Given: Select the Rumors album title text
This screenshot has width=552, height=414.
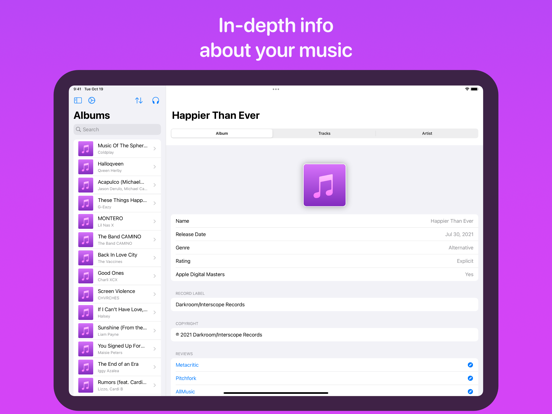Looking at the screenshot, I should pyautogui.click(x=122, y=382).
